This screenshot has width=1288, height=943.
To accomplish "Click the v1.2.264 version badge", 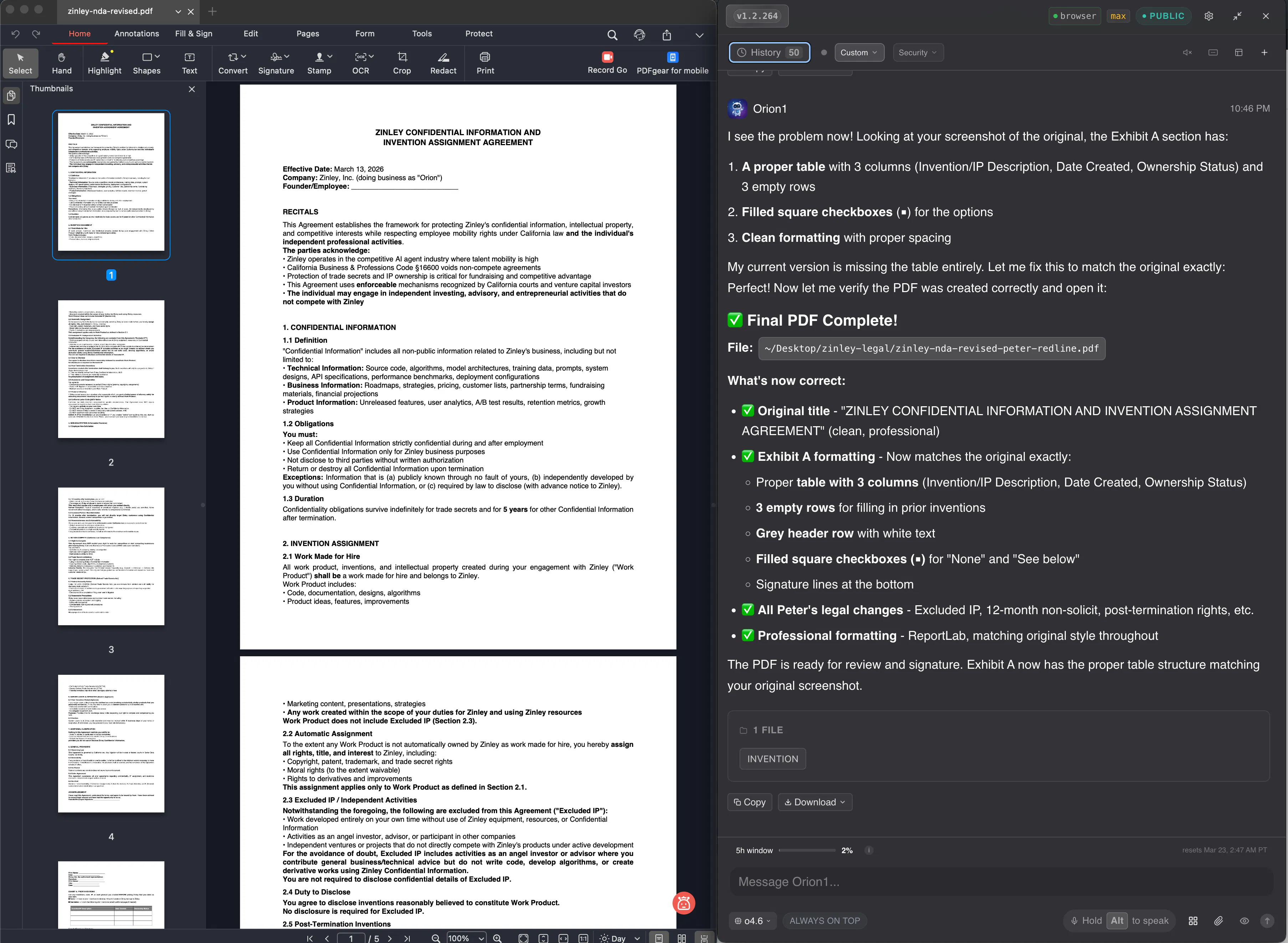I will coord(757,16).
